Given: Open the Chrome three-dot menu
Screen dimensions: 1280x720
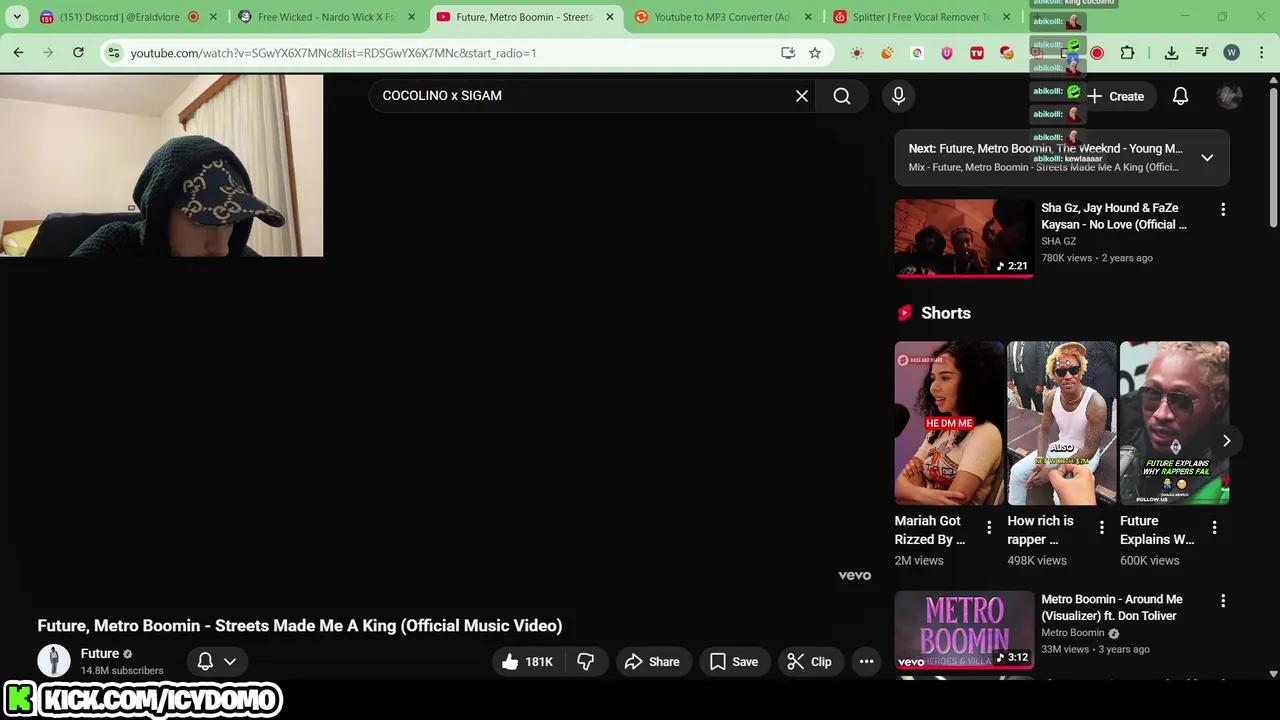Looking at the screenshot, I should tap(1261, 53).
